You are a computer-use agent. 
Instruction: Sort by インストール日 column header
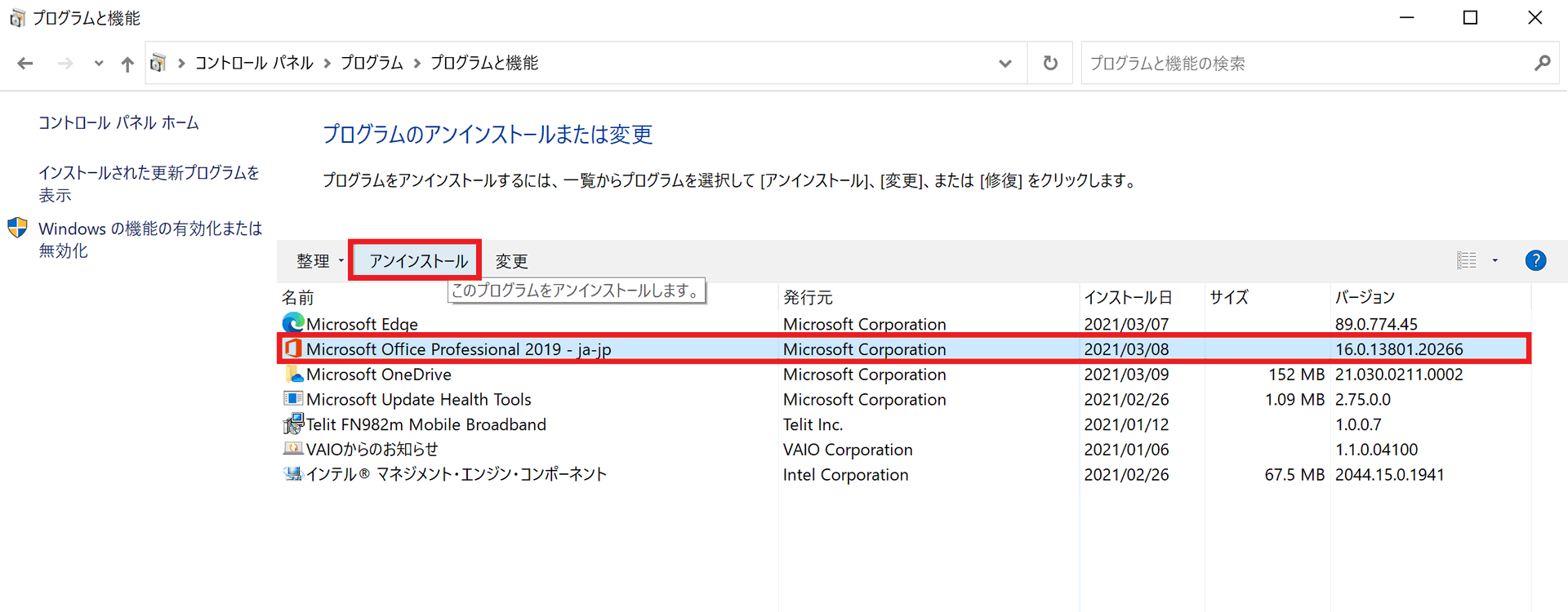1128,297
